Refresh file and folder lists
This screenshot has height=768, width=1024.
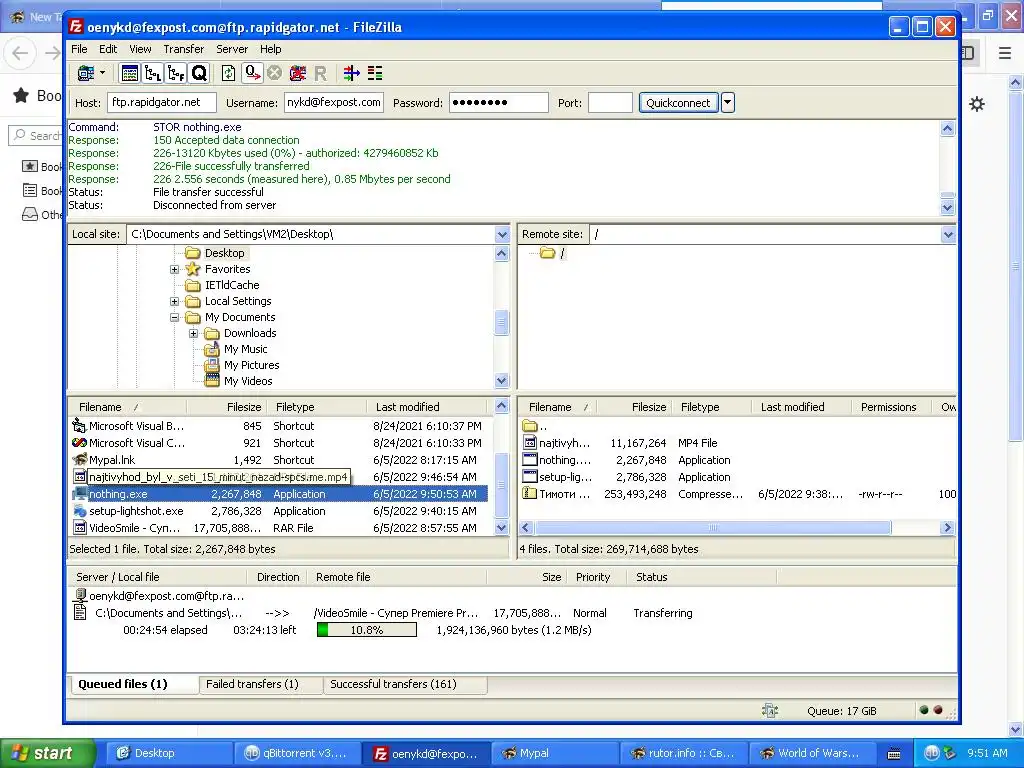[x=229, y=73]
